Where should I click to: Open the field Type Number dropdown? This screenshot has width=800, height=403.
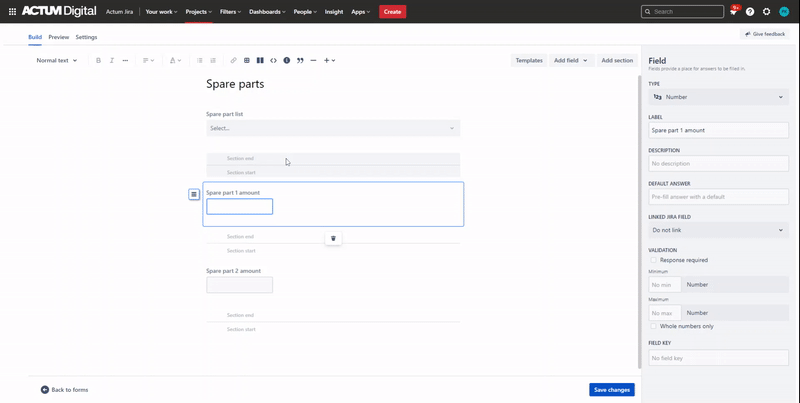(718, 97)
